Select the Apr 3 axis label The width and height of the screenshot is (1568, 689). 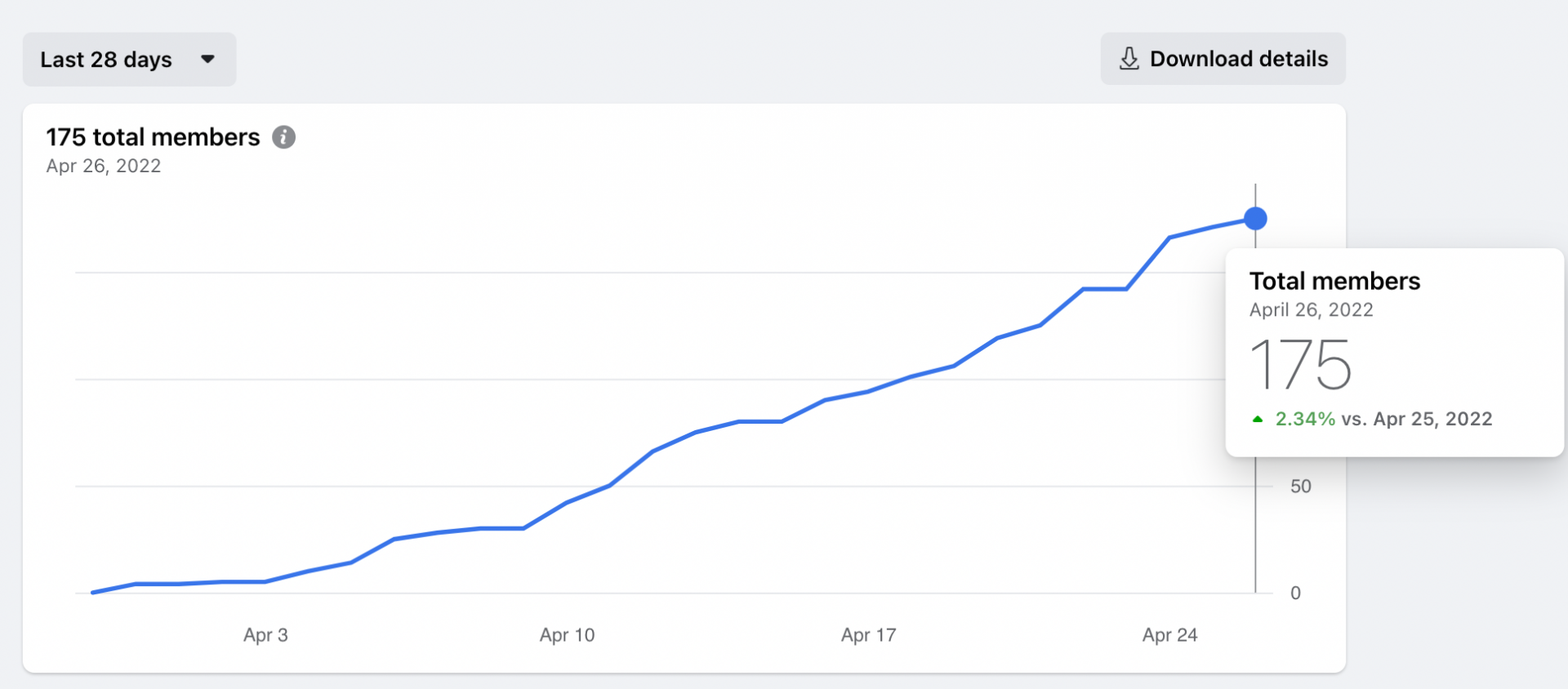click(x=265, y=635)
